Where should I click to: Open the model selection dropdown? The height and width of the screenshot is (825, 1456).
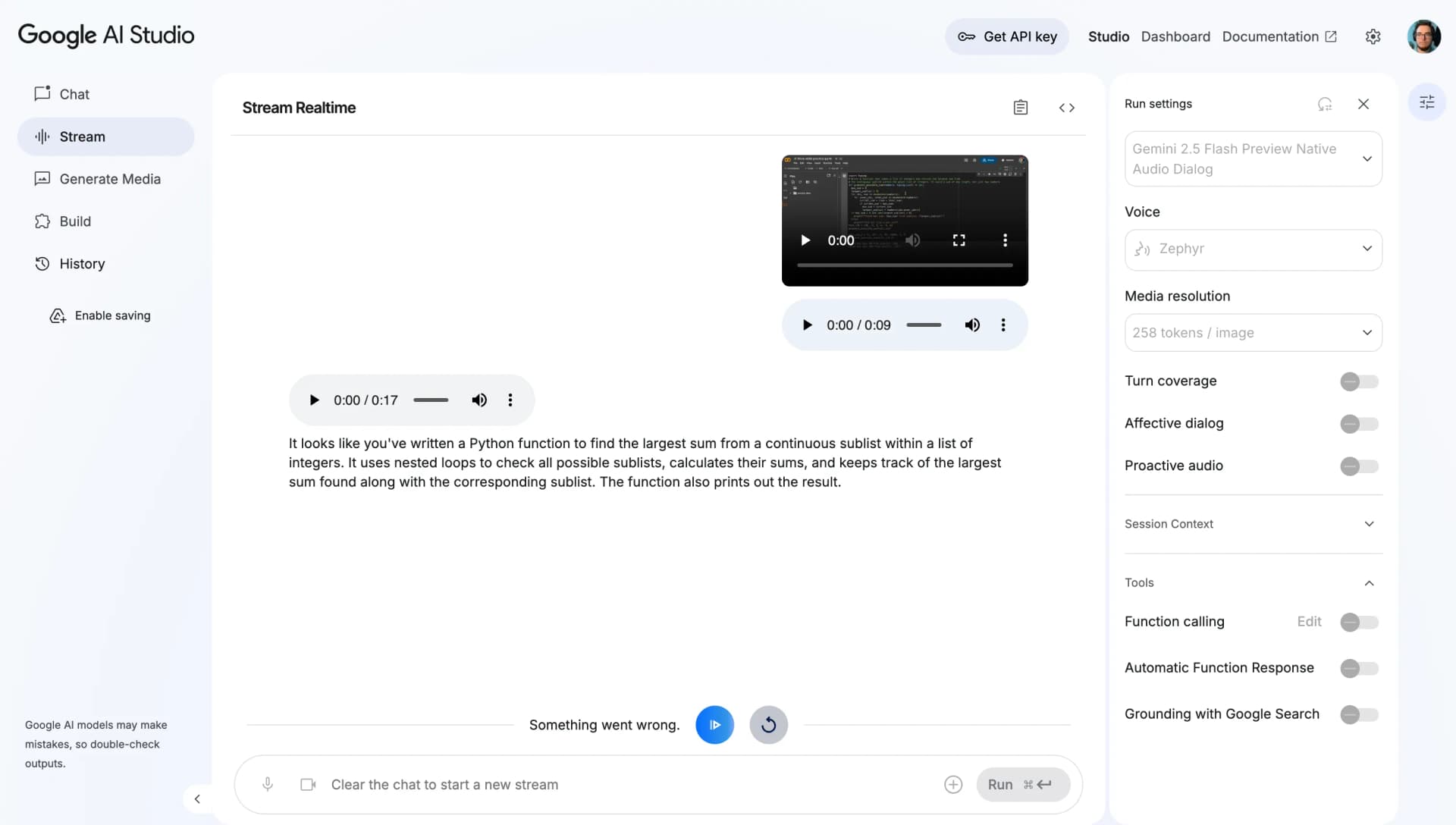(x=1252, y=158)
